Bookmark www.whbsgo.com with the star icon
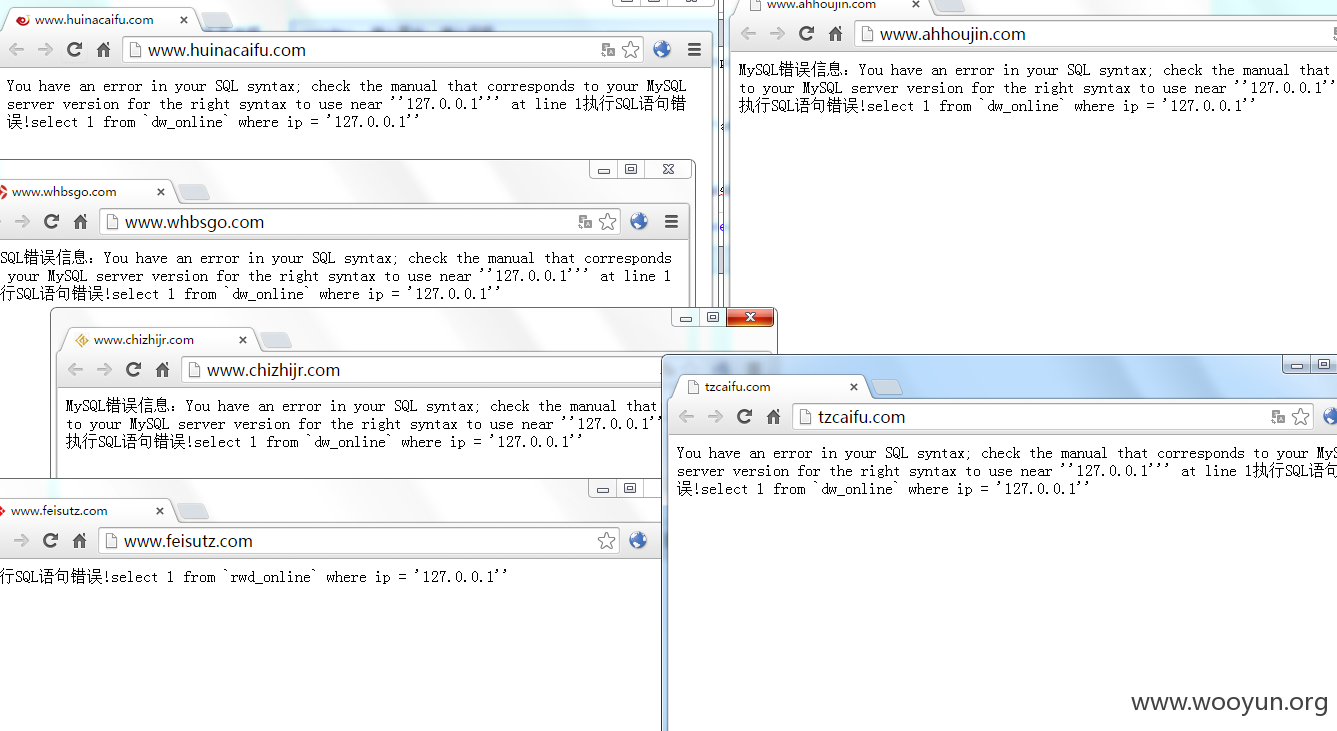The image size is (1337, 731). point(608,222)
